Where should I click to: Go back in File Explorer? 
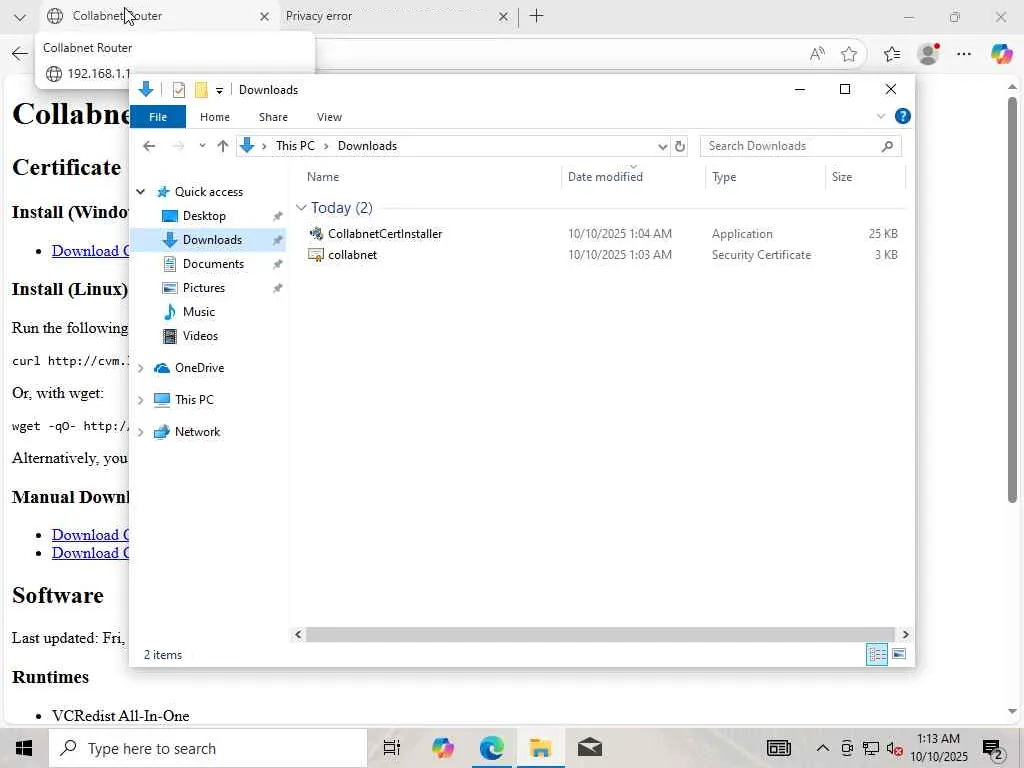pyautogui.click(x=149, y=146)
